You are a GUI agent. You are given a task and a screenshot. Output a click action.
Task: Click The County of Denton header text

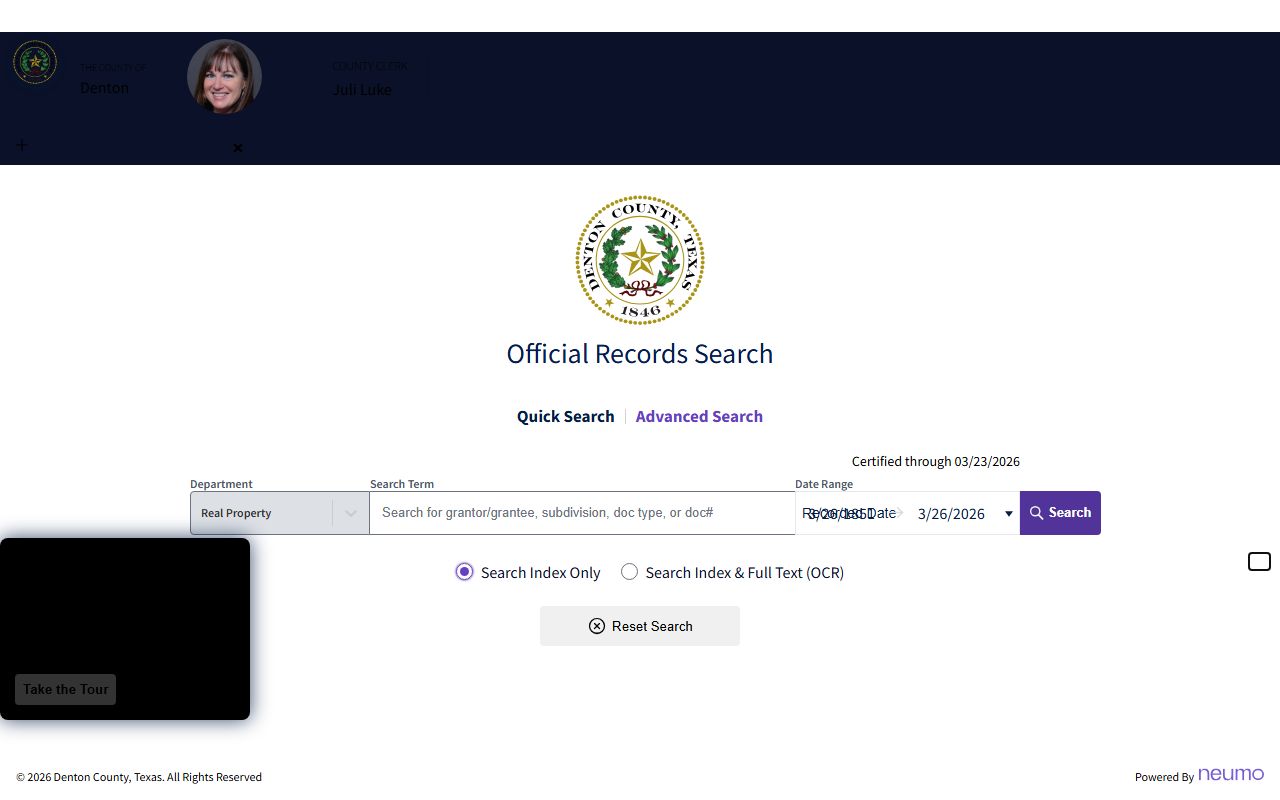point(113,79)
